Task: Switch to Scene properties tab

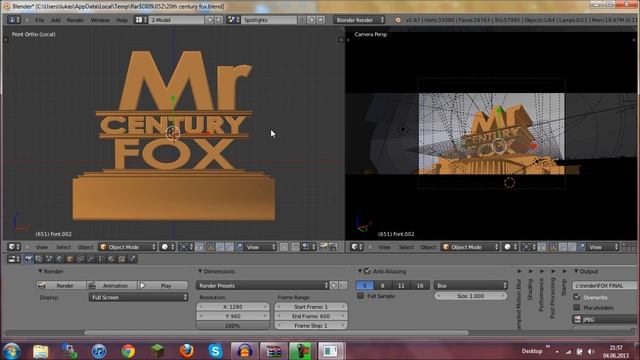Action: [49, 259]
